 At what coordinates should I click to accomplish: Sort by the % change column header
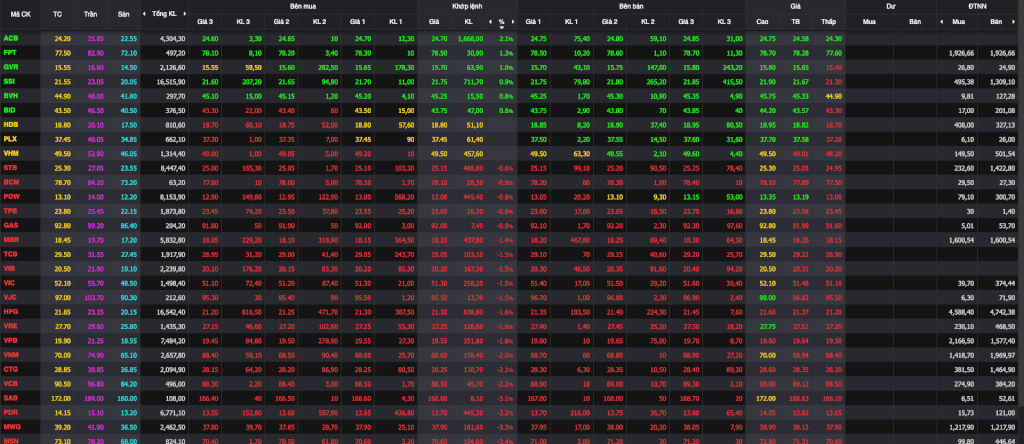coord(502,22)
